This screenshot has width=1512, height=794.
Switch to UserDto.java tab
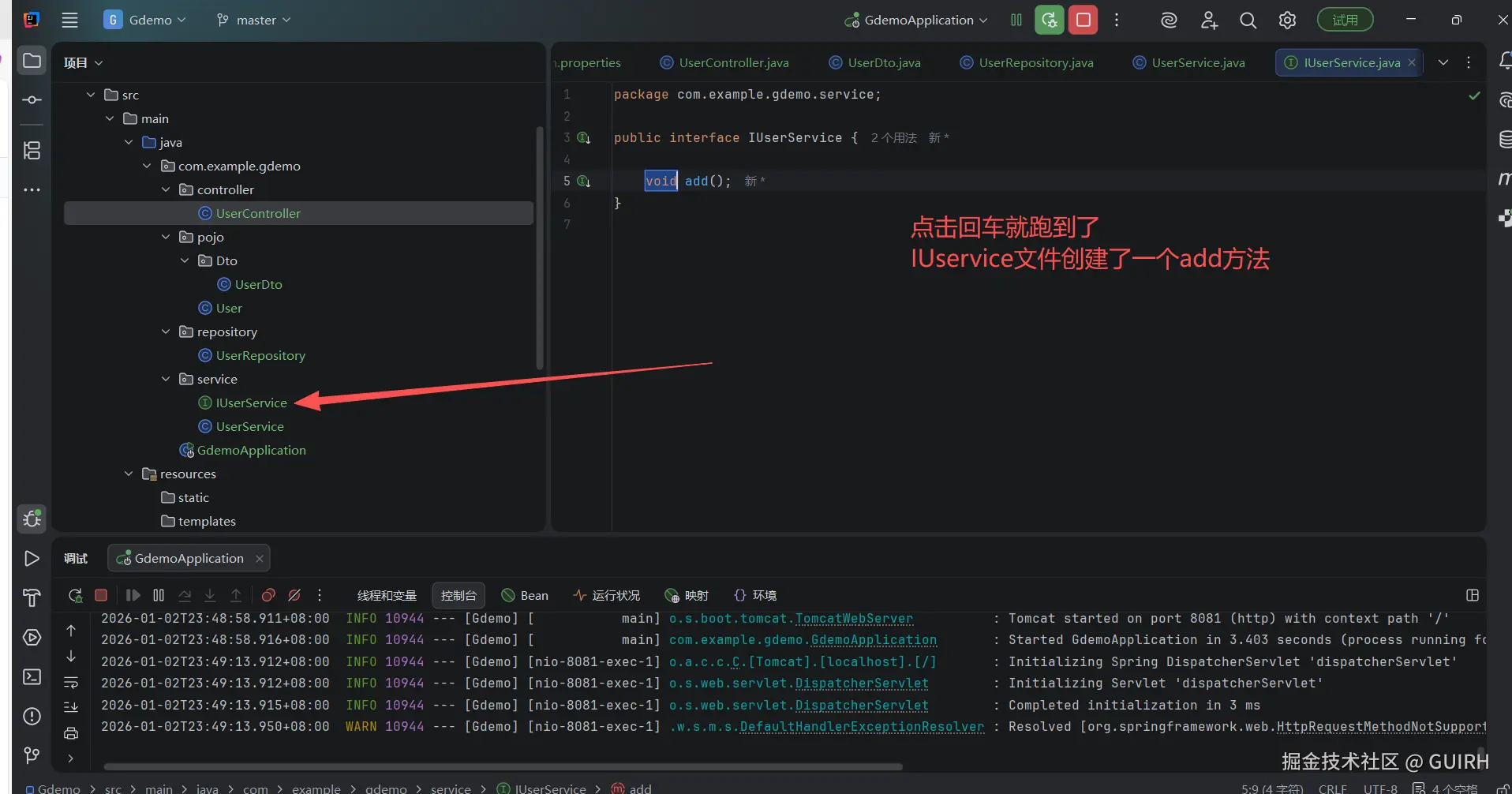(874, 62)
